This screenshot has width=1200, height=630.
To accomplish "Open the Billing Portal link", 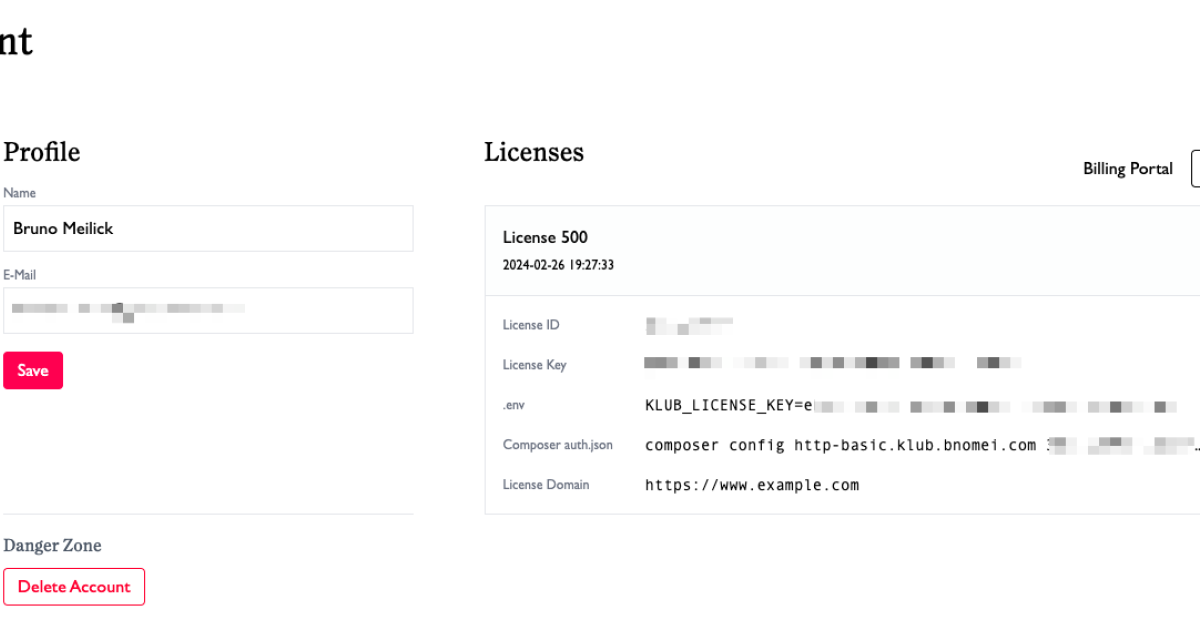I will 1127,169.
